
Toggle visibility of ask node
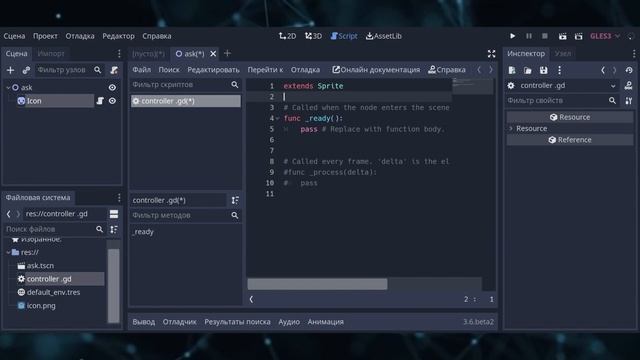click(x=112, y=87)
